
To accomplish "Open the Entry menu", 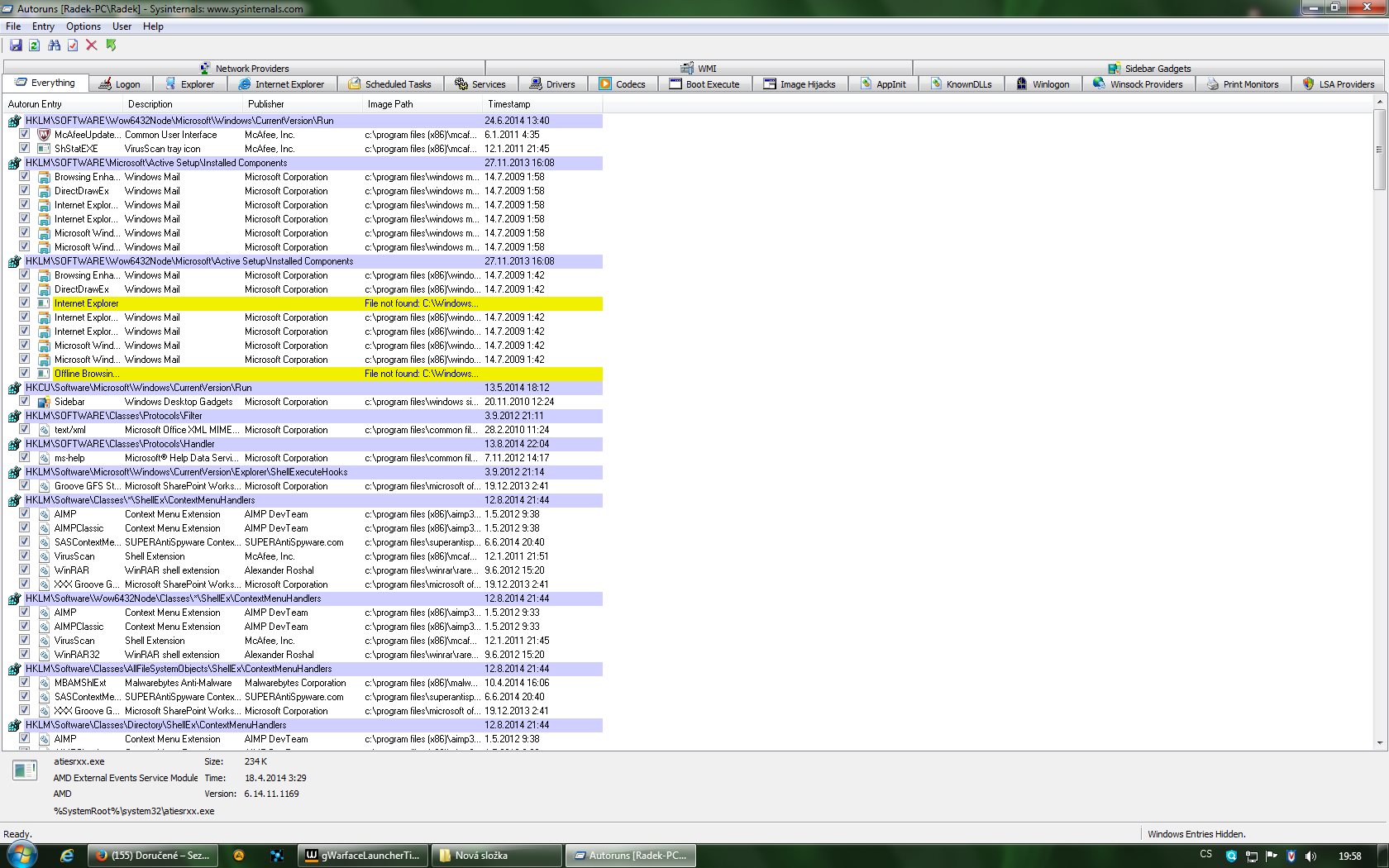I will coord(43,26).
